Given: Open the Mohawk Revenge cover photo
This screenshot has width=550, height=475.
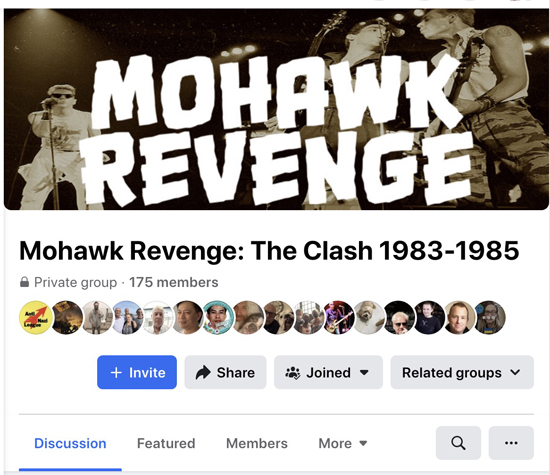Looking at the screenshot, I should tap(276, 109).
